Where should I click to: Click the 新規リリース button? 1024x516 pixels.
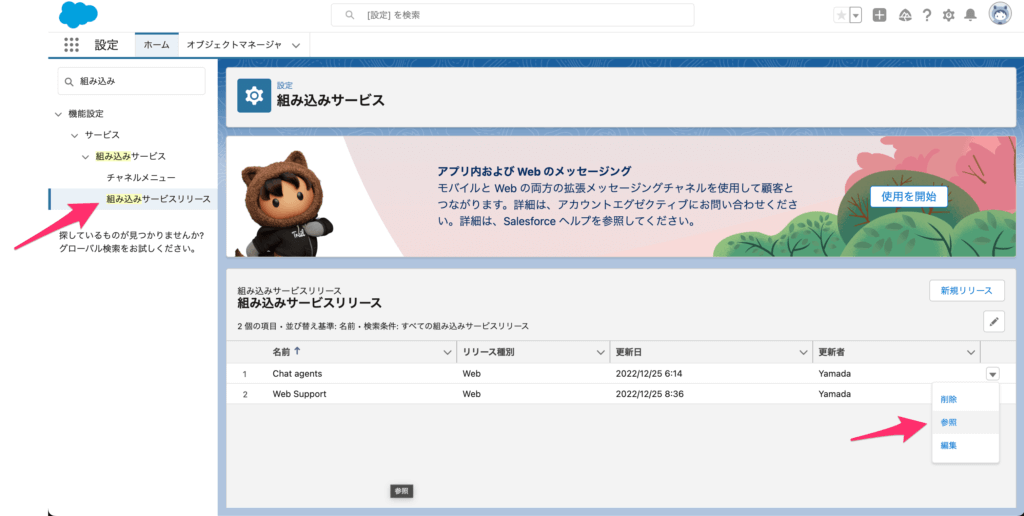tap(966, 290)
